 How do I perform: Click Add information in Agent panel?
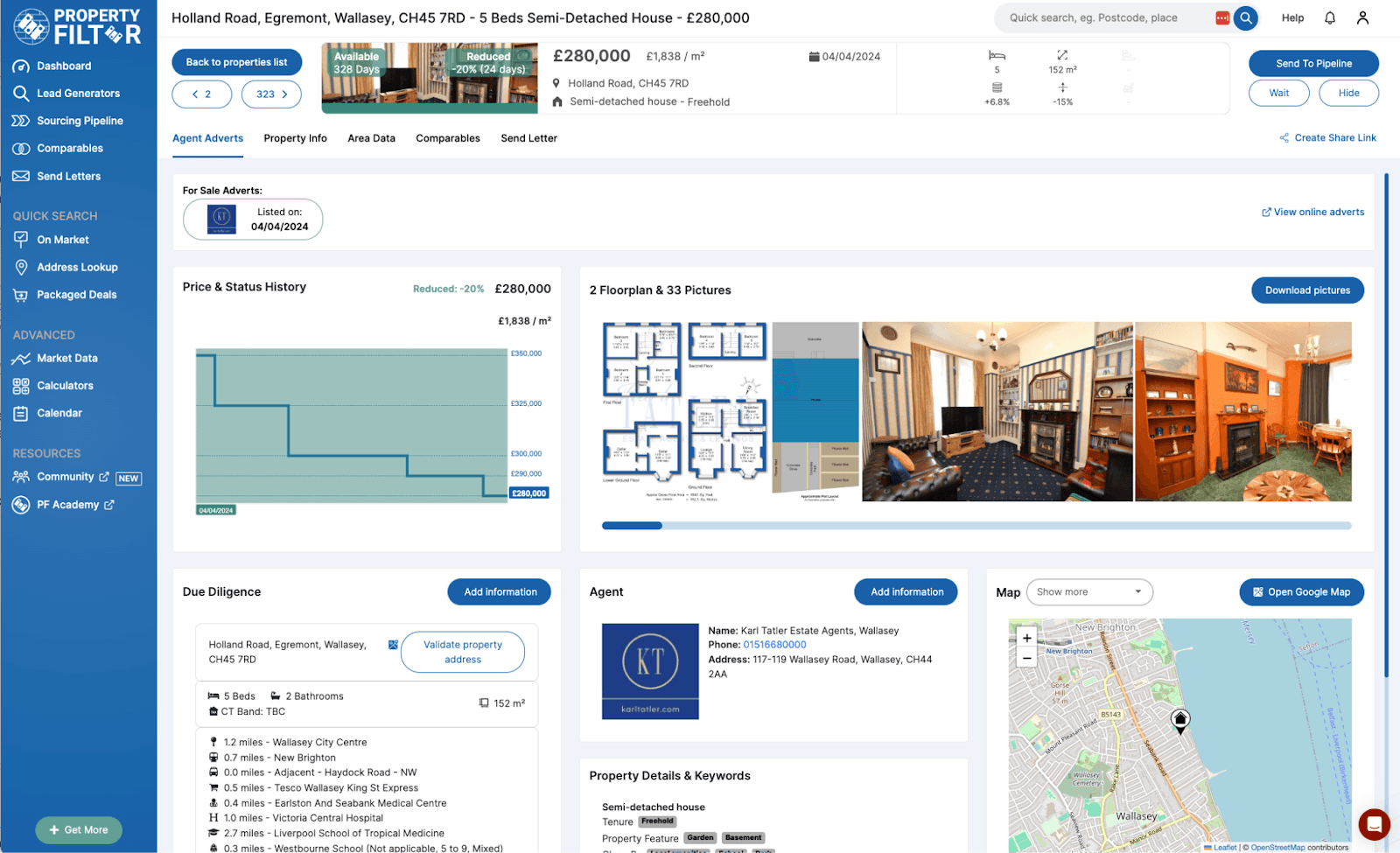click(906, 592)
